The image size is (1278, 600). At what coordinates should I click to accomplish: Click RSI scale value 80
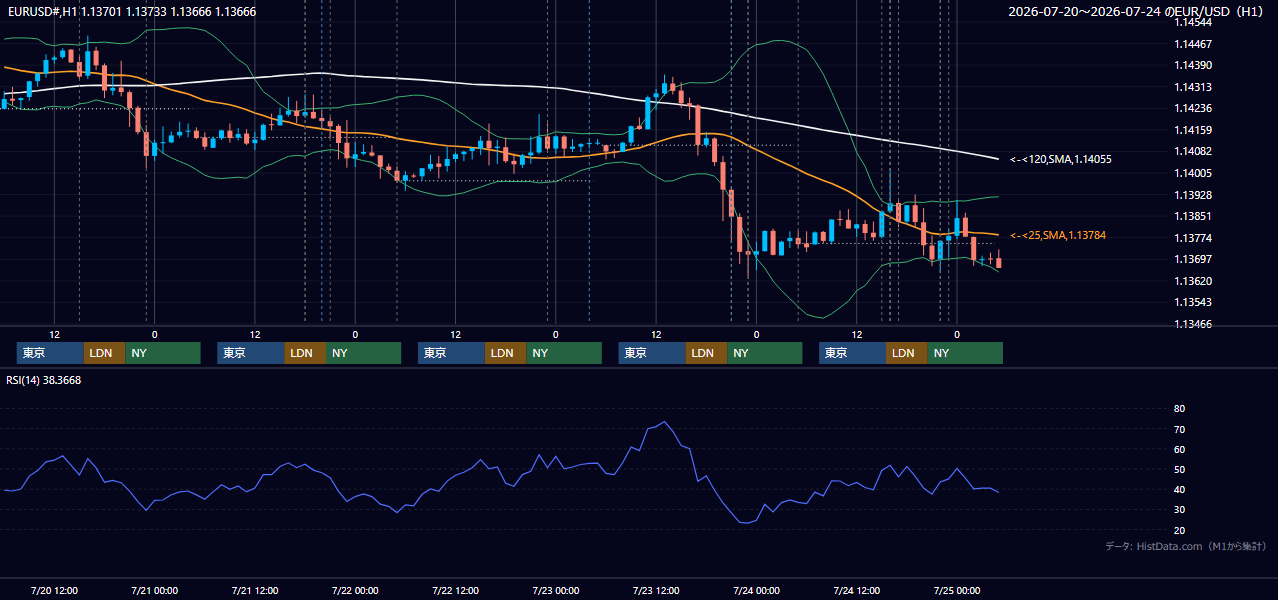click(x=1179, y=409)
